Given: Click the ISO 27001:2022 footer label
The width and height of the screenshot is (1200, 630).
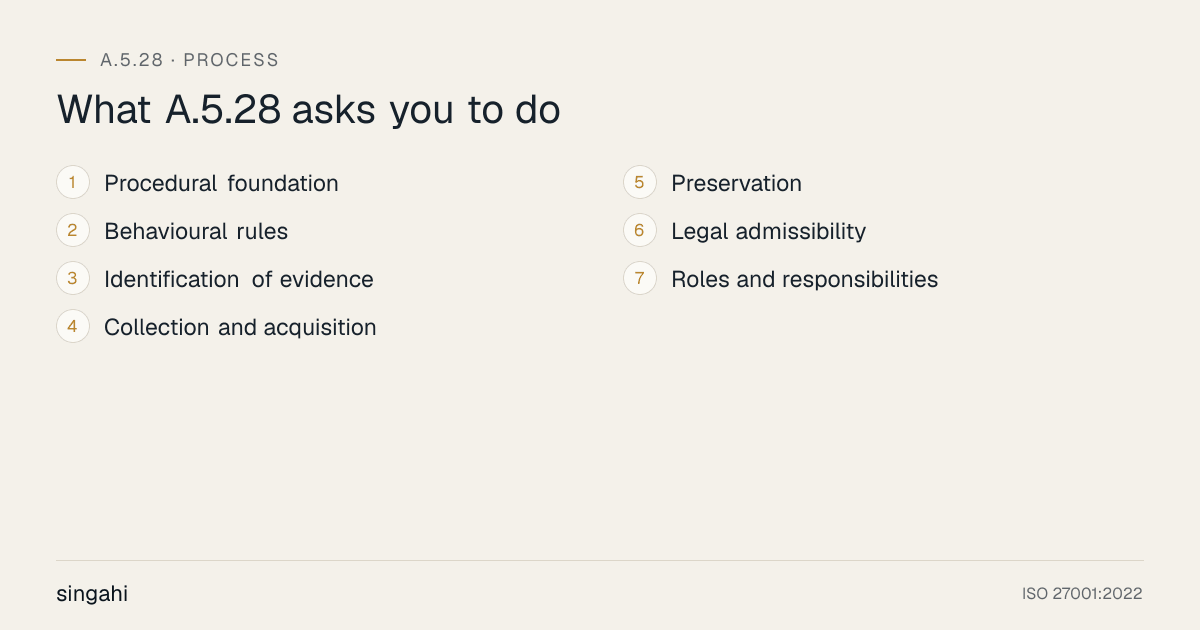Looking at the screenshot, I should [x=1082, y=594].
